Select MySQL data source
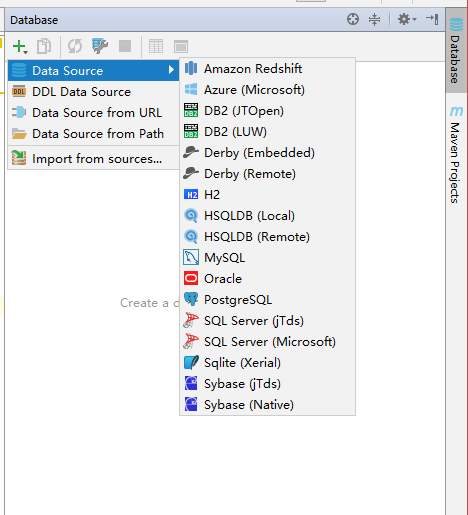This screenshot has height=515, width=468. click(x=267, y=258)
